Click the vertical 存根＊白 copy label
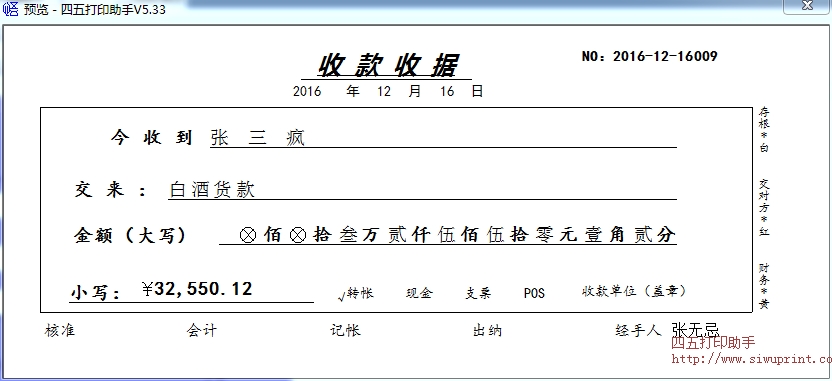Viewport: 832px width, 381px height. 764,130
